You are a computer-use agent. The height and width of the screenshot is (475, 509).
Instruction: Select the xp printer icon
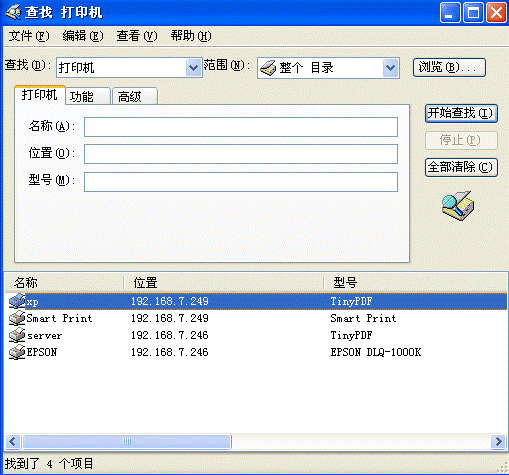click(17, 301)
